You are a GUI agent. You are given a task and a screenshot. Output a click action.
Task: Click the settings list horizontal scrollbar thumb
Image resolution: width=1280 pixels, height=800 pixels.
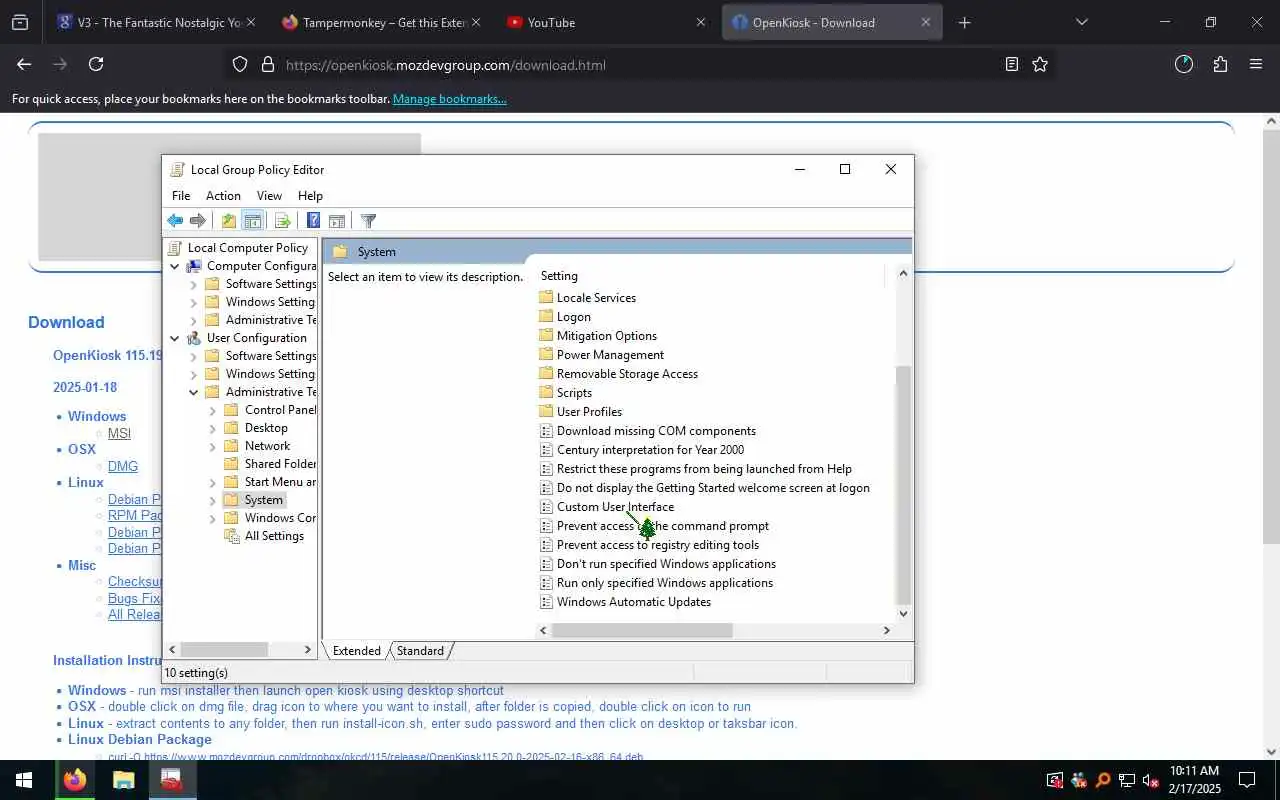(642, 630)
